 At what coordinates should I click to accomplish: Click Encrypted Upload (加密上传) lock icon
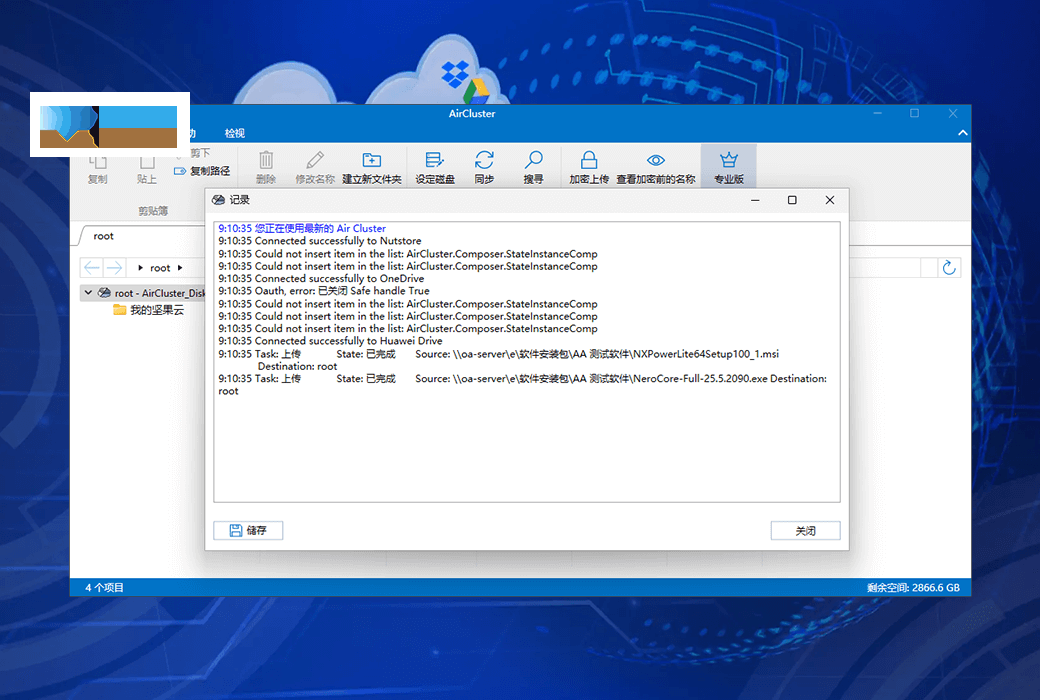589,167
